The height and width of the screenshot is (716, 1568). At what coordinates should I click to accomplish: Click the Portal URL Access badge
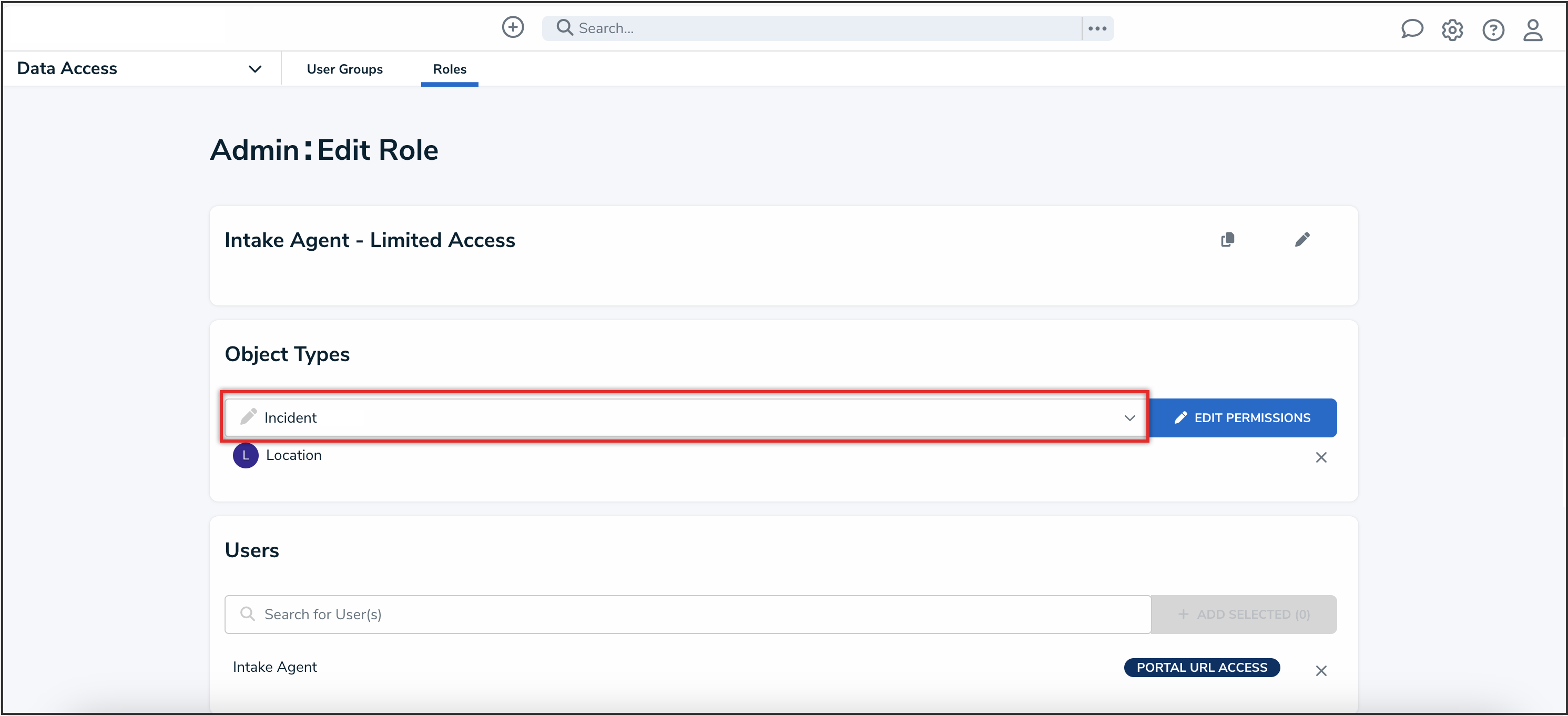click(1201, 667)
